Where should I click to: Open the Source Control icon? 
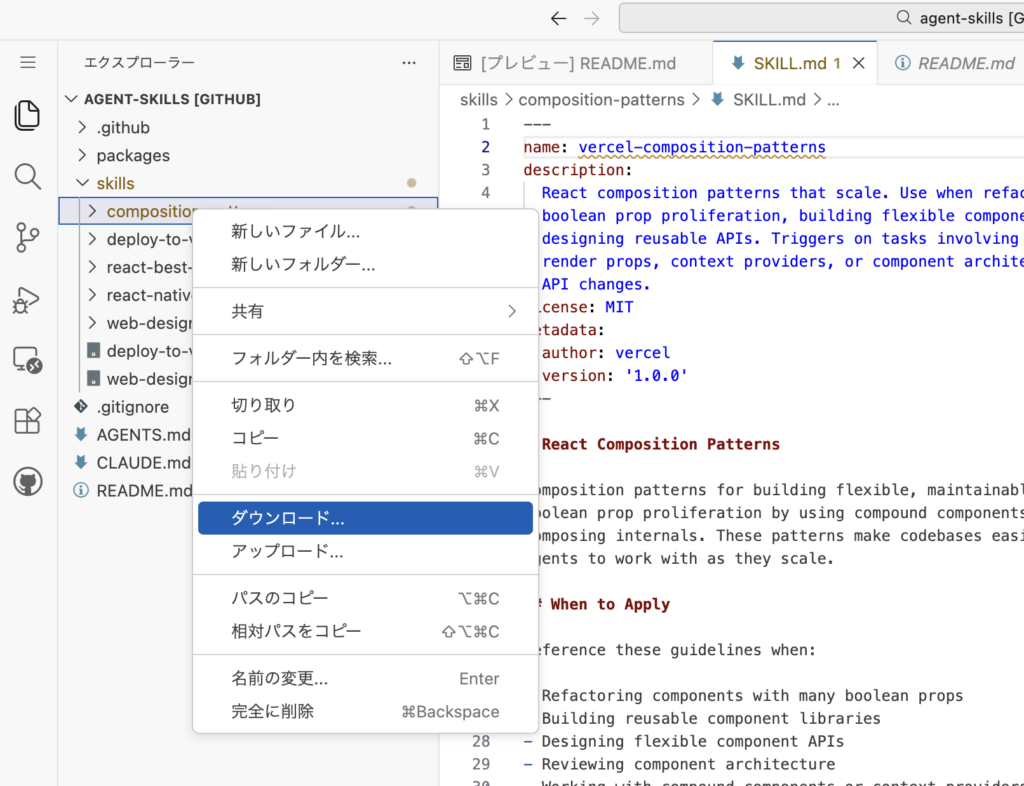point(28,238)
